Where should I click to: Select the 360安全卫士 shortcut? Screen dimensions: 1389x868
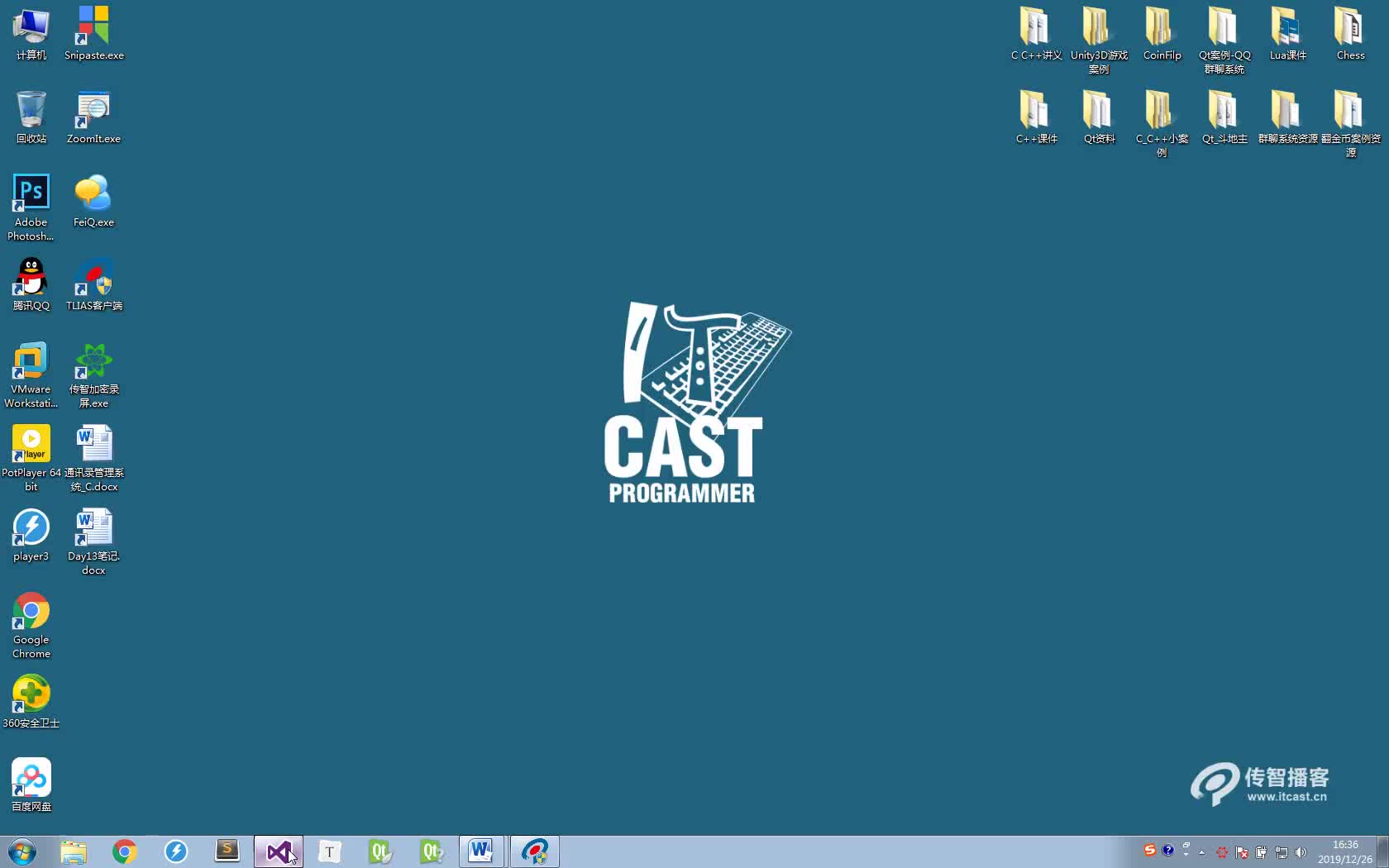[31, 702]
